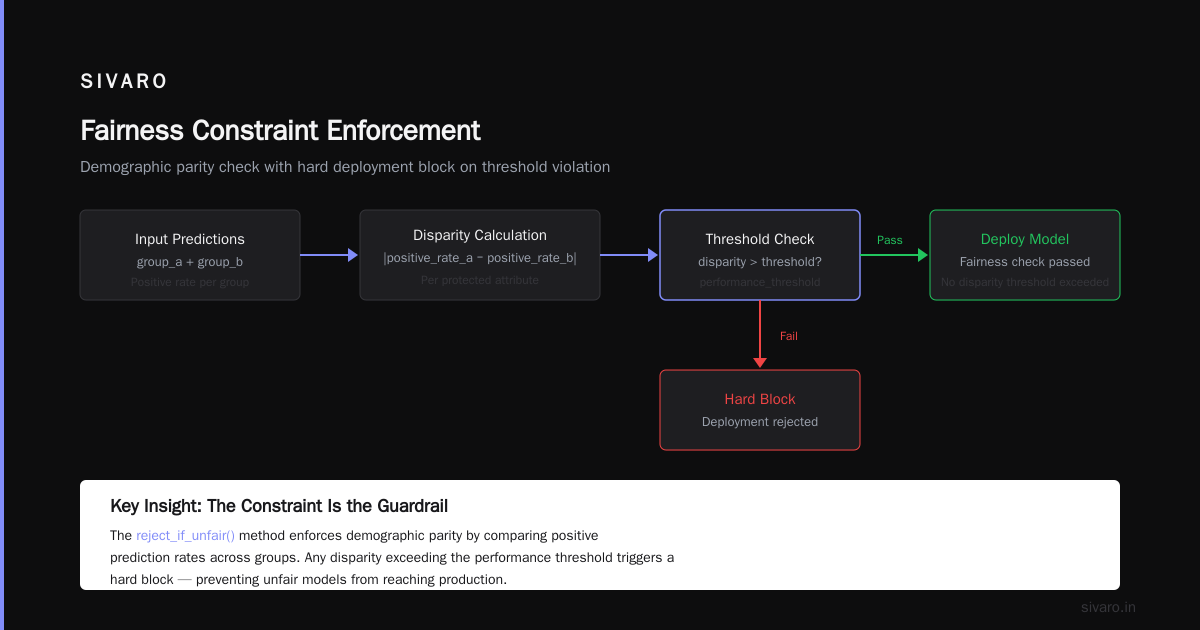This screenshot has width=1200, height=630.
Task: Open the sivaro.in footer link
Action: [1108, 607]
